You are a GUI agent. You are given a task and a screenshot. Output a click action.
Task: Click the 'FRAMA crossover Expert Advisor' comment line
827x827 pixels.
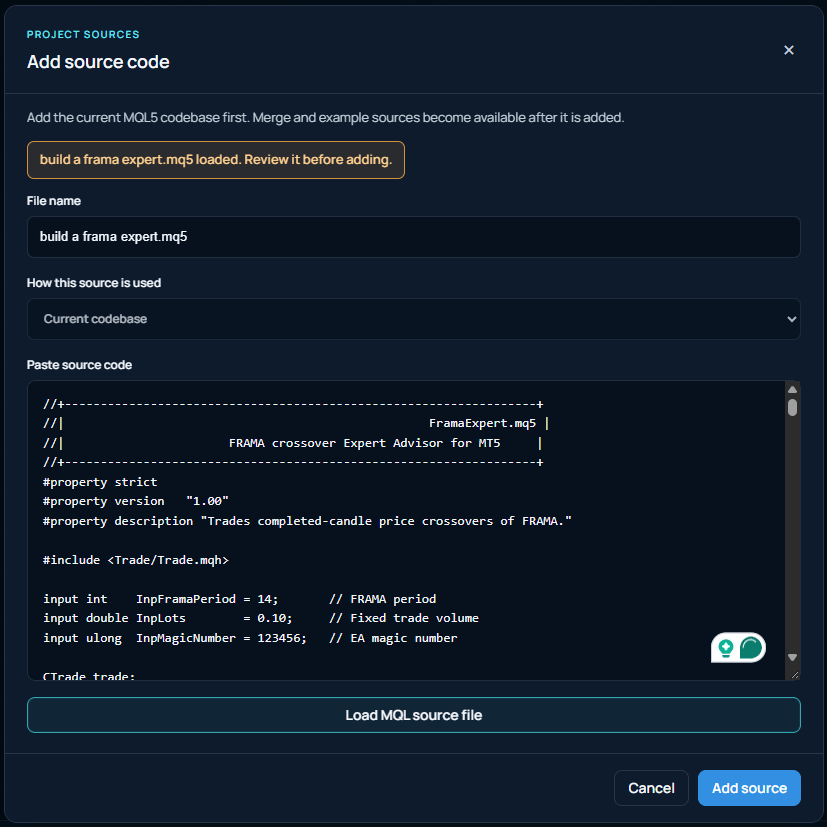(x=293, y=443)
